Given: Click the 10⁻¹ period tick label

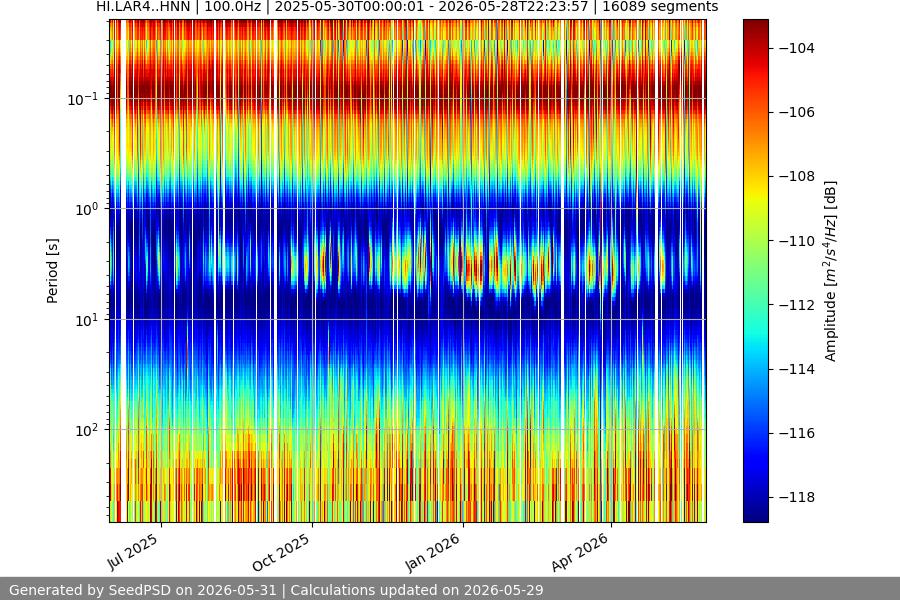Looking at the screenshot, I should (83, 99).
